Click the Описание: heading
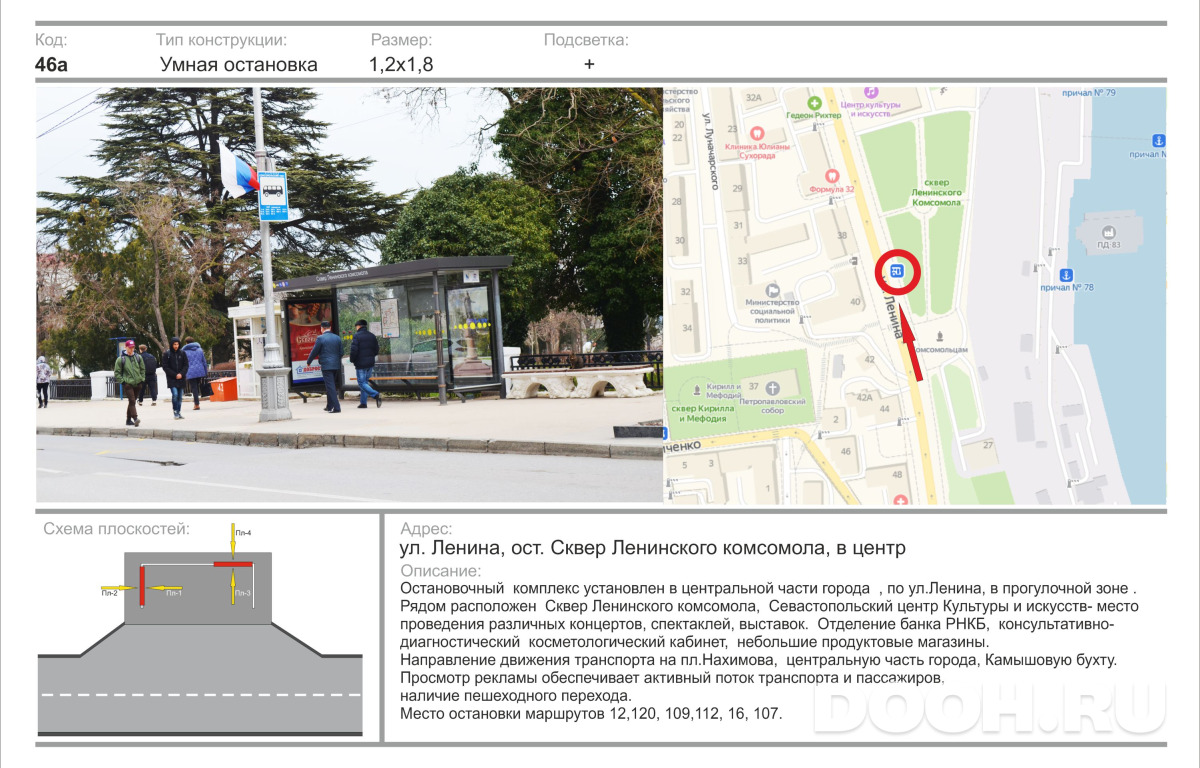 [x=440, y=571]
